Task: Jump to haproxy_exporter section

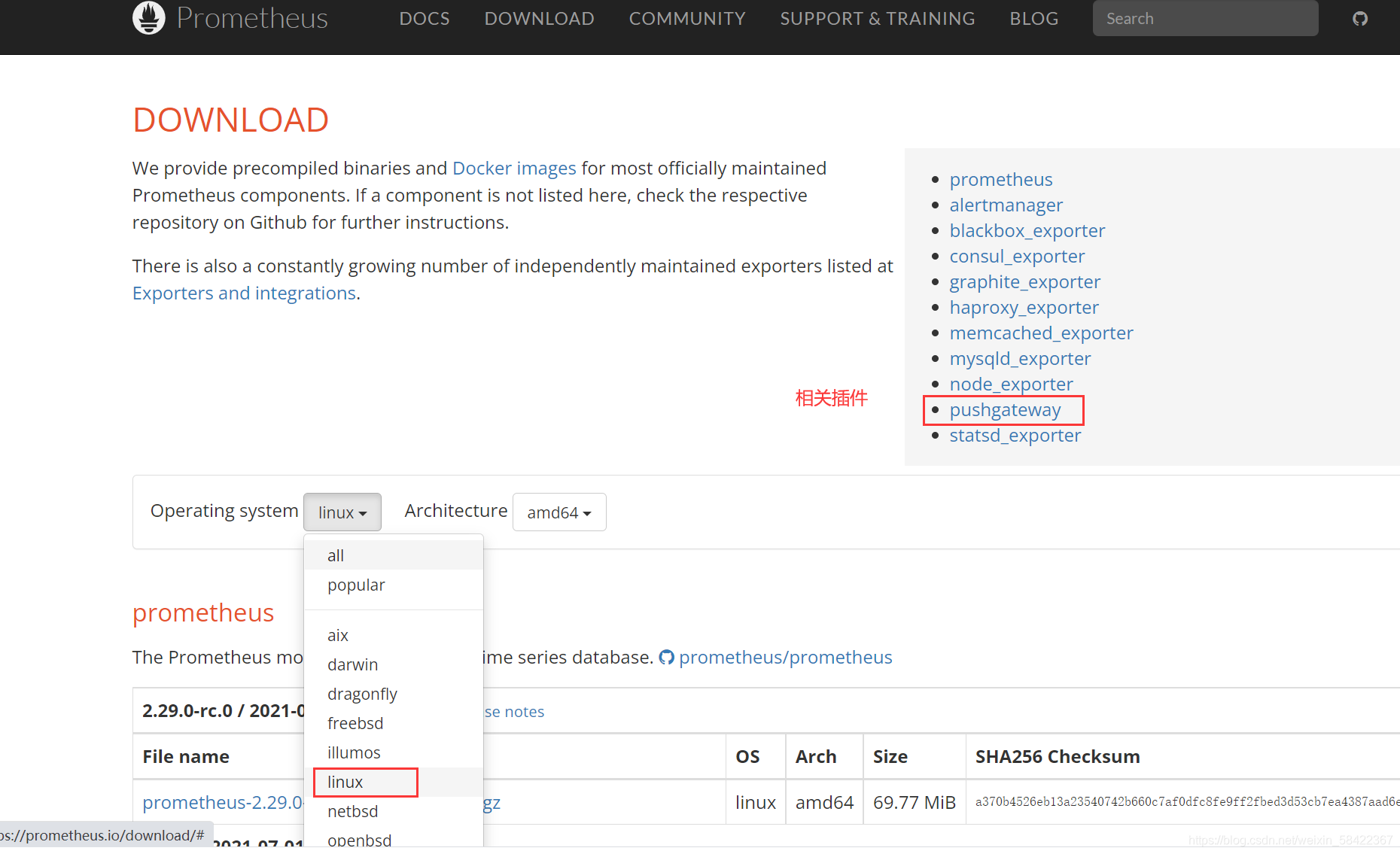Action: coord(1024,307)
